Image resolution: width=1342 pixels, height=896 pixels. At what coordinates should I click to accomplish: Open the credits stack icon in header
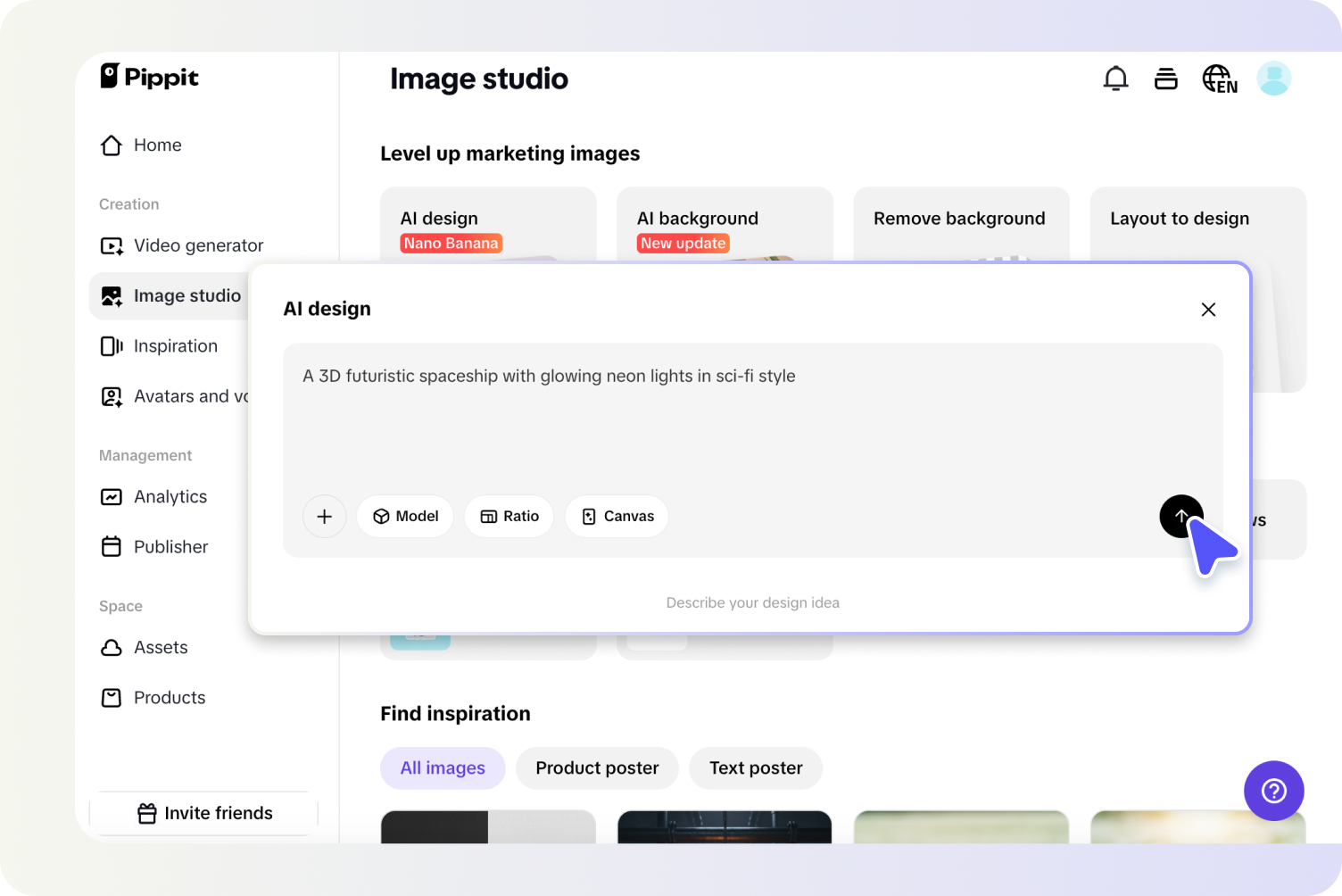pyautogui.click(x=1165, y=79)
